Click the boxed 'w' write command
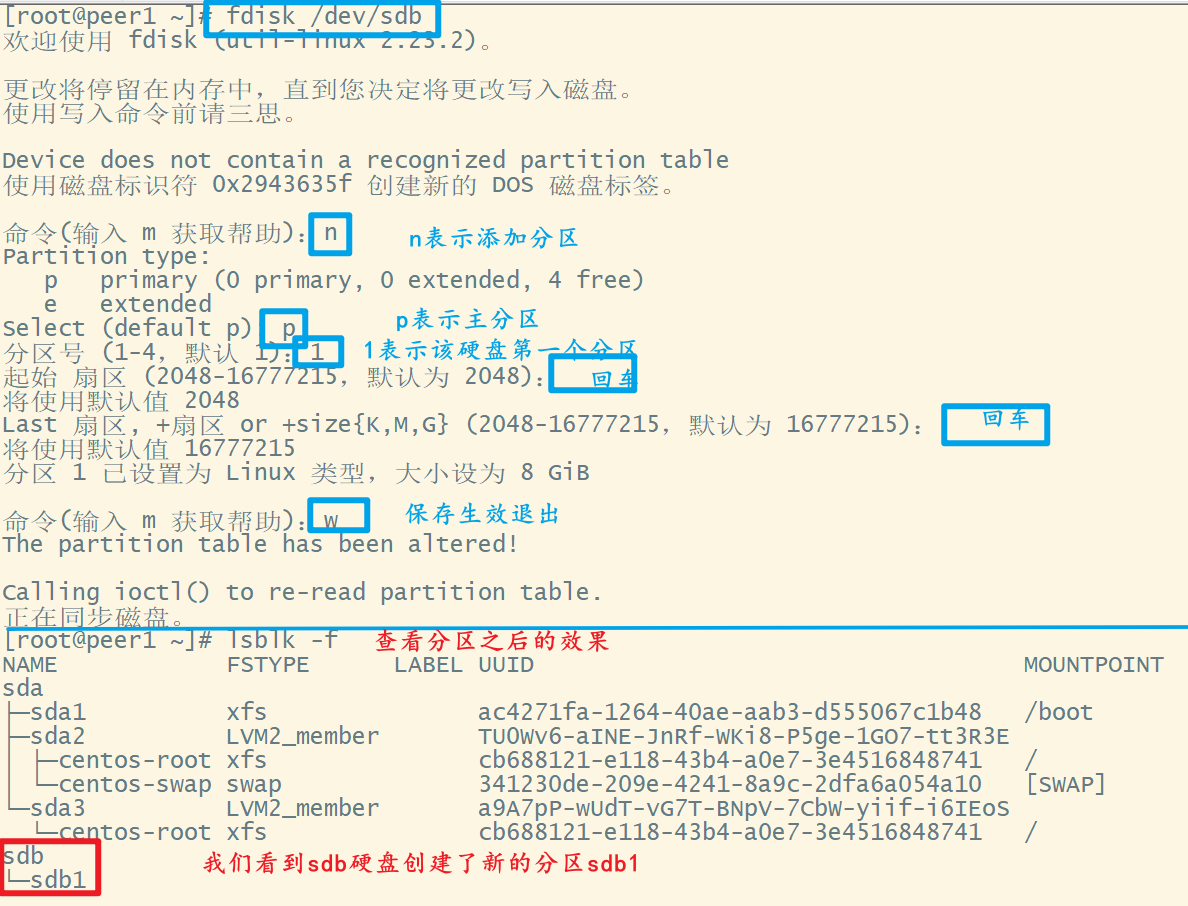The image size is (1188, 906). pos(339,515)
